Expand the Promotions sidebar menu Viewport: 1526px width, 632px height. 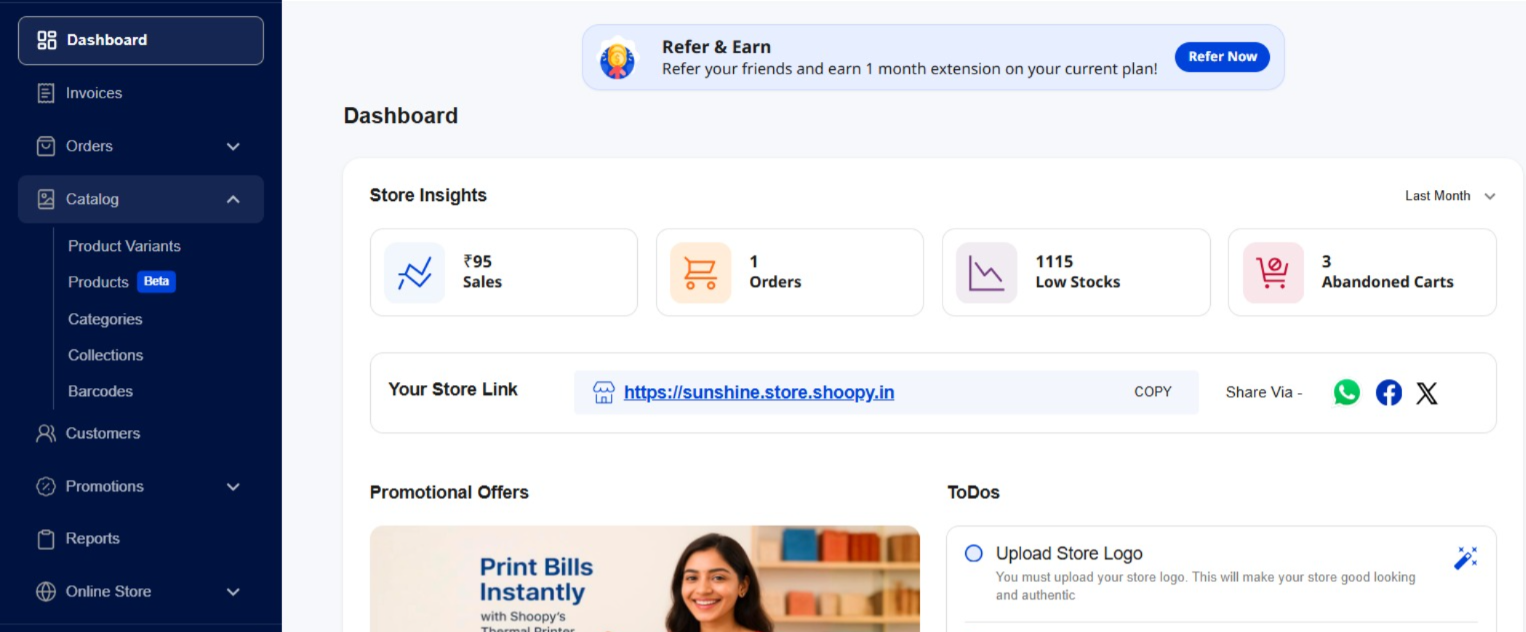click(x=233, y=487)
